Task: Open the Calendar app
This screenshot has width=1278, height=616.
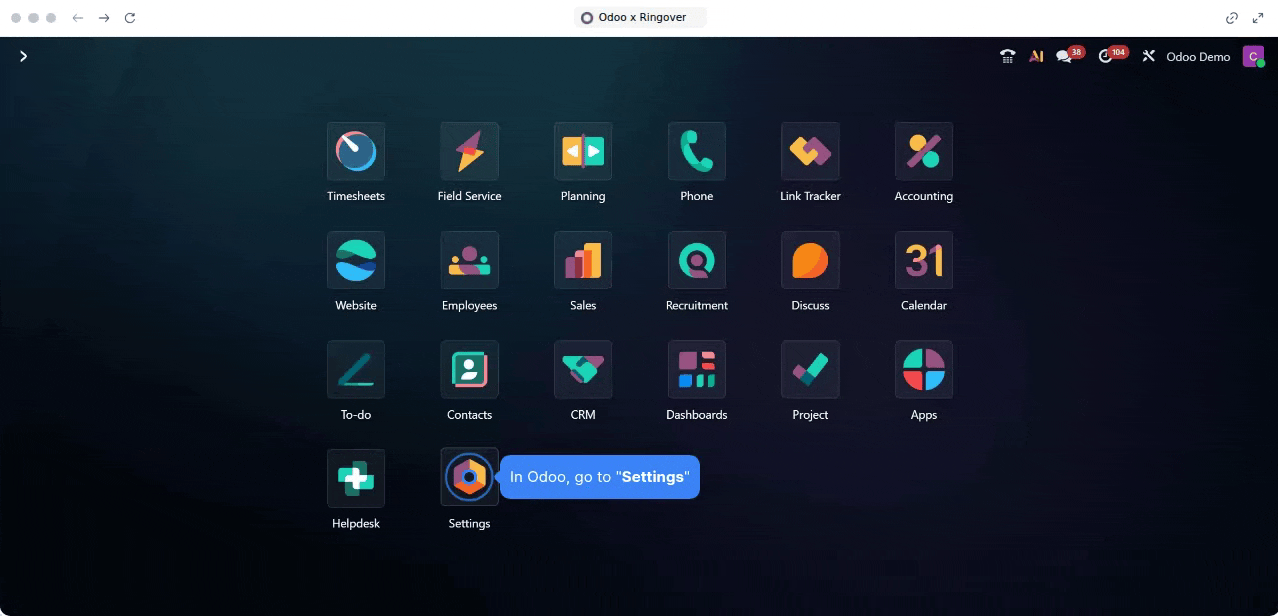Action: pyautogui.click(x=924, y=260)
